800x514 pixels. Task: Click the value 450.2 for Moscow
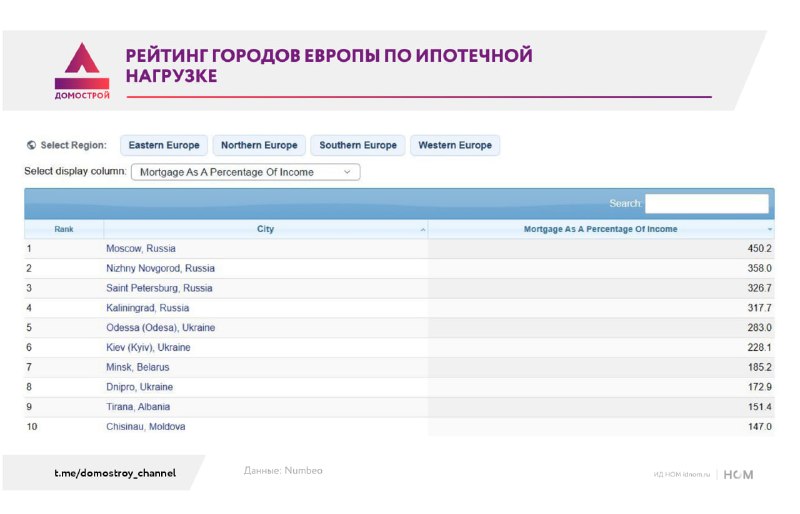(x=759, y=249)
